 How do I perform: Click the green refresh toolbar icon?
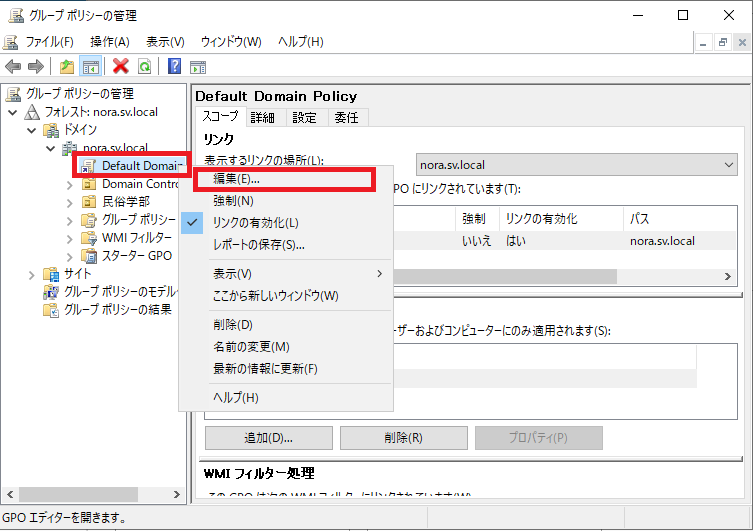tap(144, 66)
